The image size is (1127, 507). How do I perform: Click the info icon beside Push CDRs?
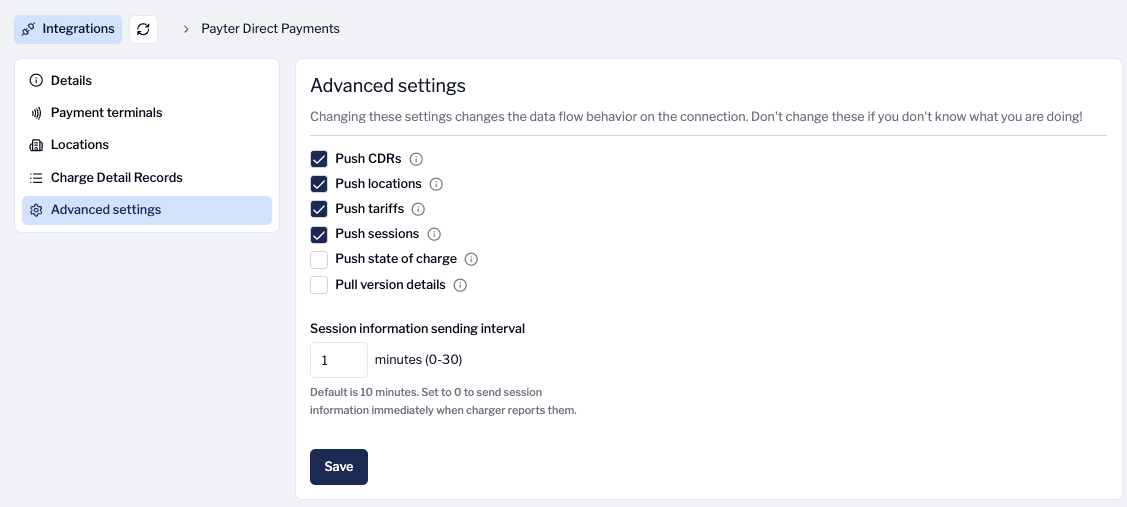(417, 159)
